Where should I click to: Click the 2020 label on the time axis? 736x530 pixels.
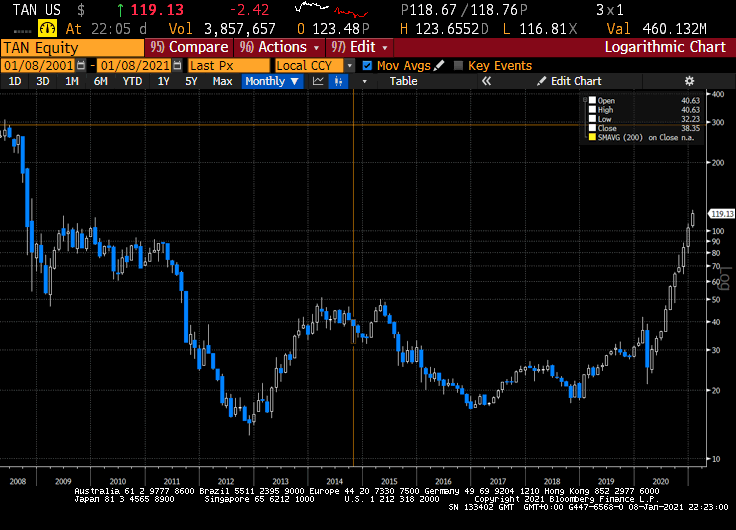pyautogui.click(x=660, y=481)
